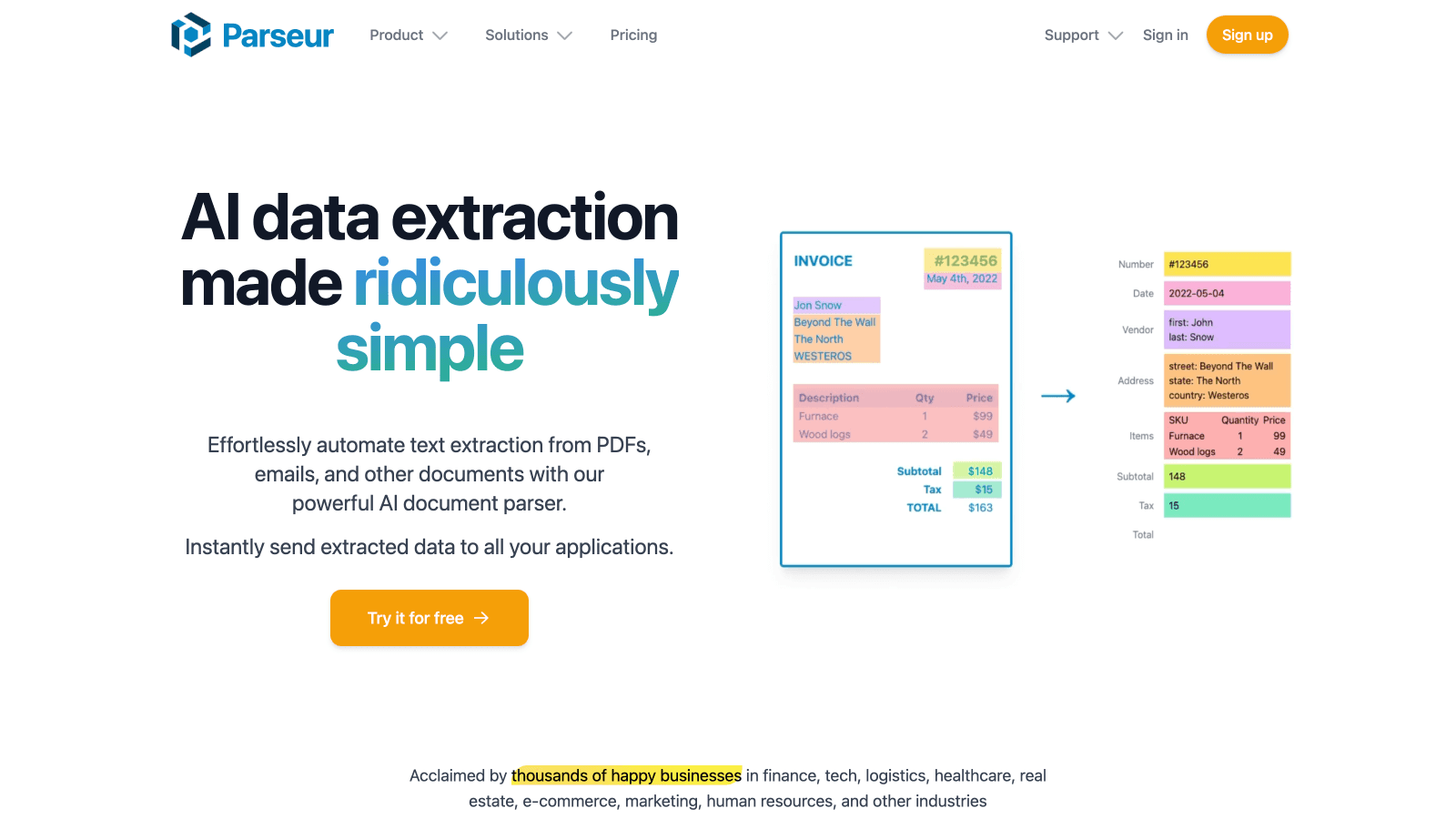Click the Parseur brand name text
Image resolution: width=1456 pixels, height=819 pixels.
point(278,35)
